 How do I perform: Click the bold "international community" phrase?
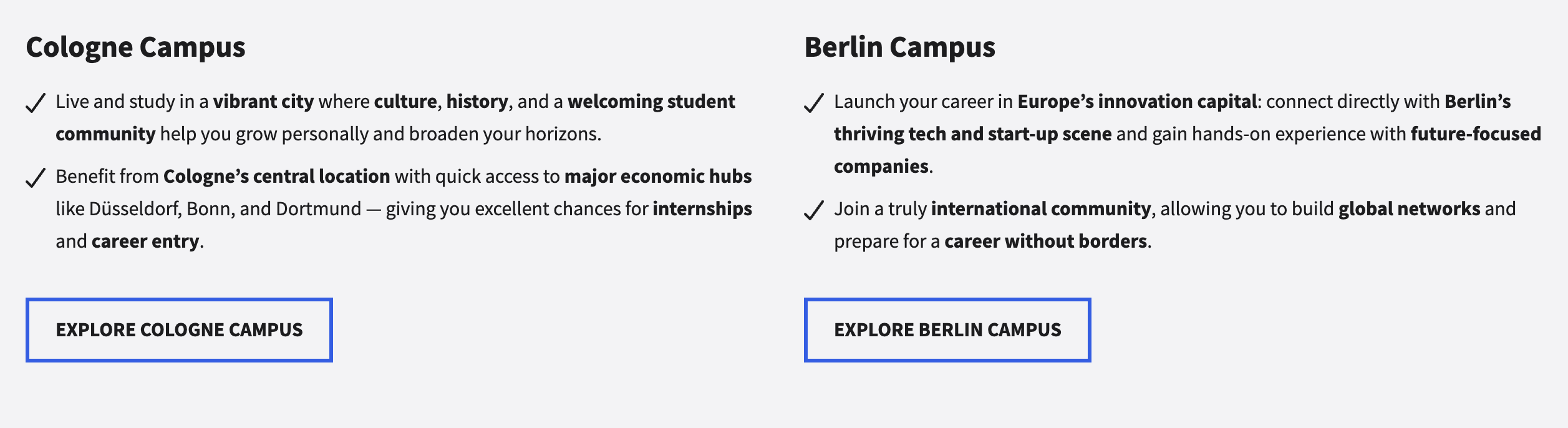(1040, 209)
